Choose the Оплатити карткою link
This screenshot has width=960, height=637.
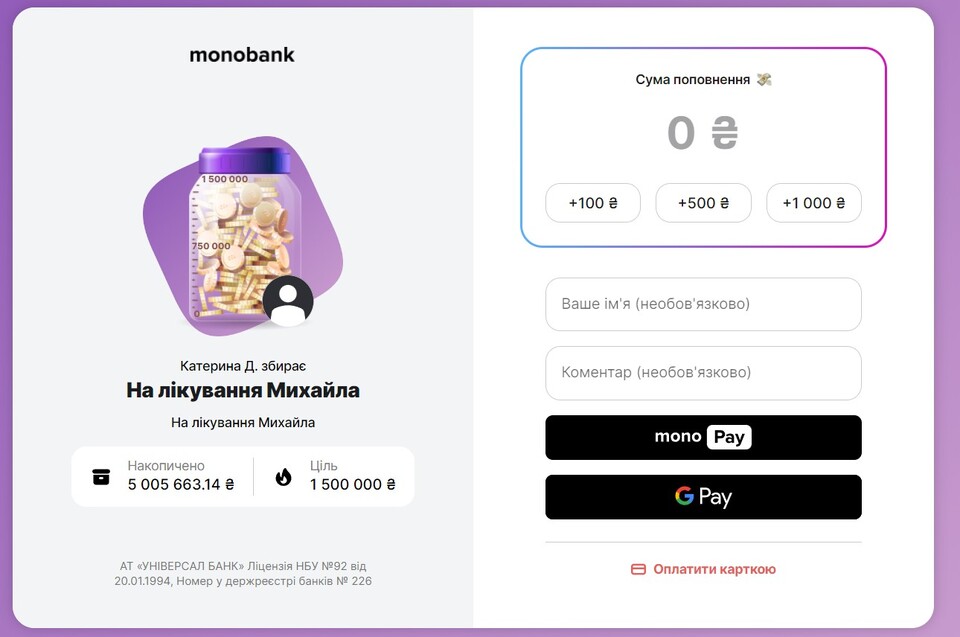tap(714, 569)
